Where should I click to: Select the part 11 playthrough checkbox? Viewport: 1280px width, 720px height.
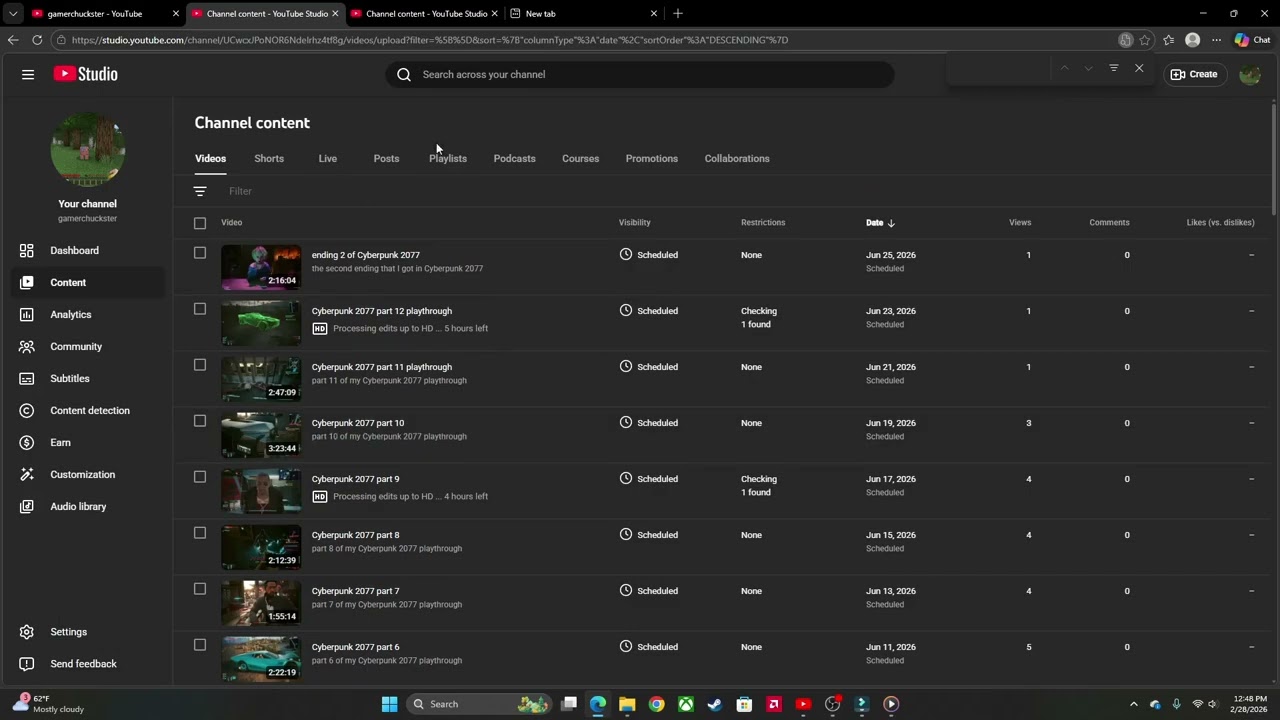pos(200,365)
